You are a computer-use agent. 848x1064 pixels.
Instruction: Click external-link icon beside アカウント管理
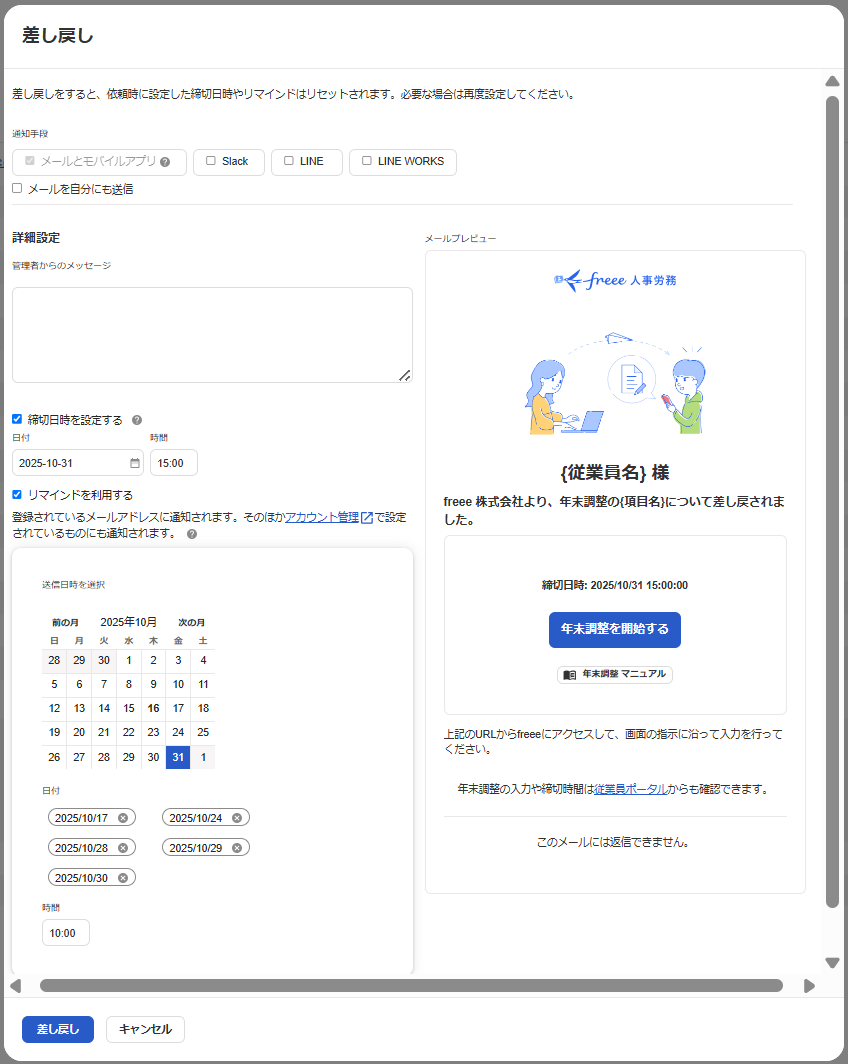coord(367,518)
